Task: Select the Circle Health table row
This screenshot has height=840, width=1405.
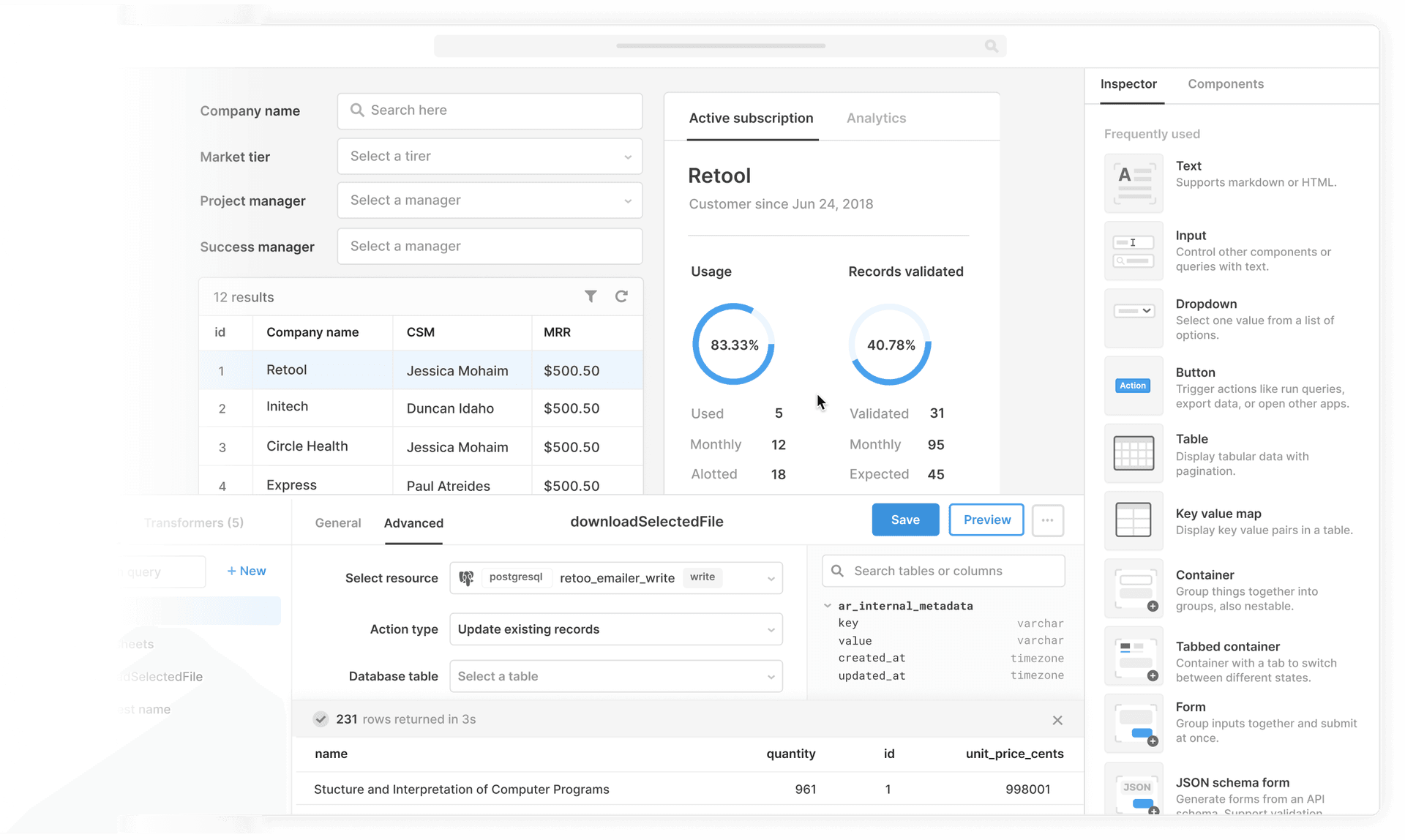Action: coord(421,446)
